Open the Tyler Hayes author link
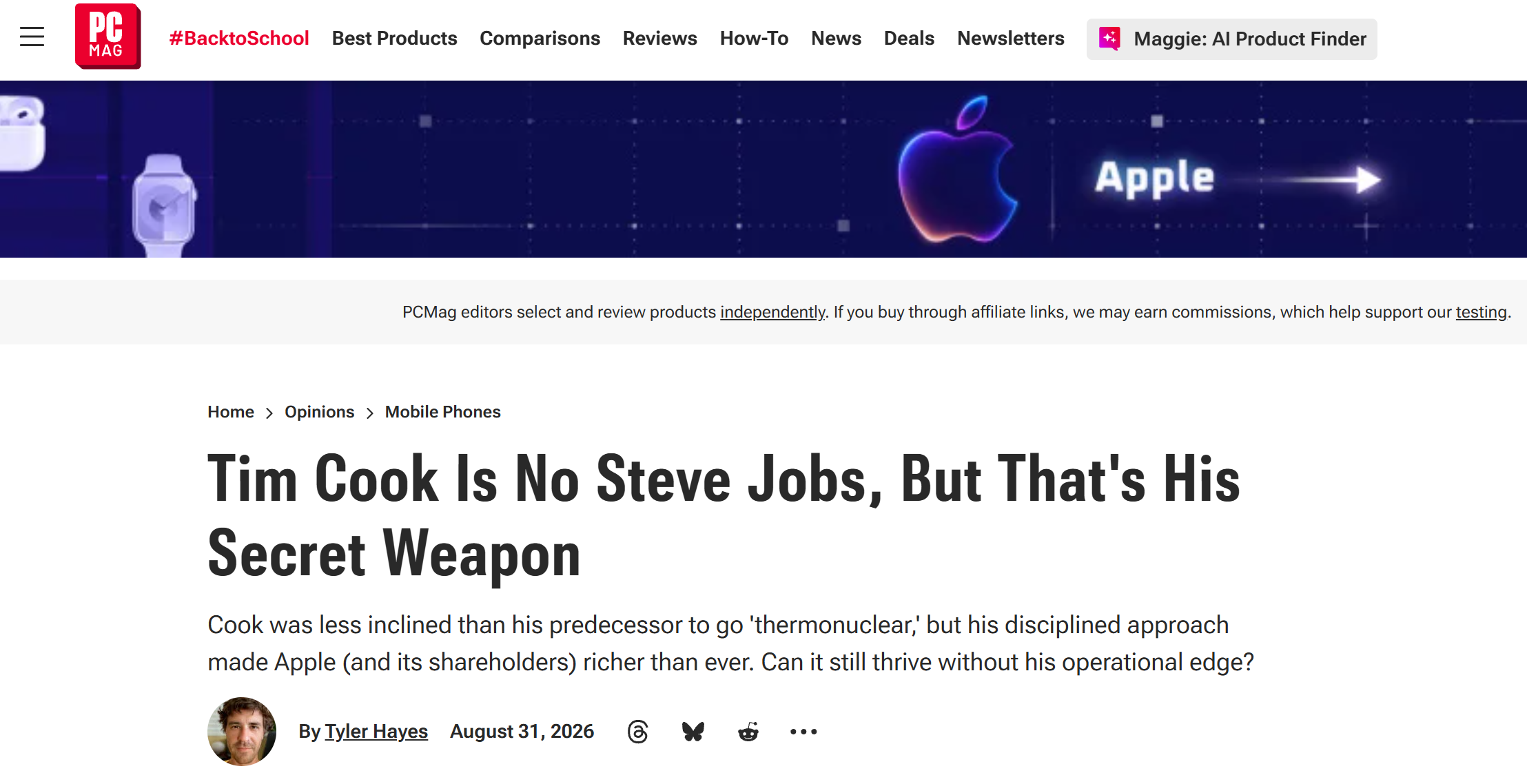 coord(376,731)
